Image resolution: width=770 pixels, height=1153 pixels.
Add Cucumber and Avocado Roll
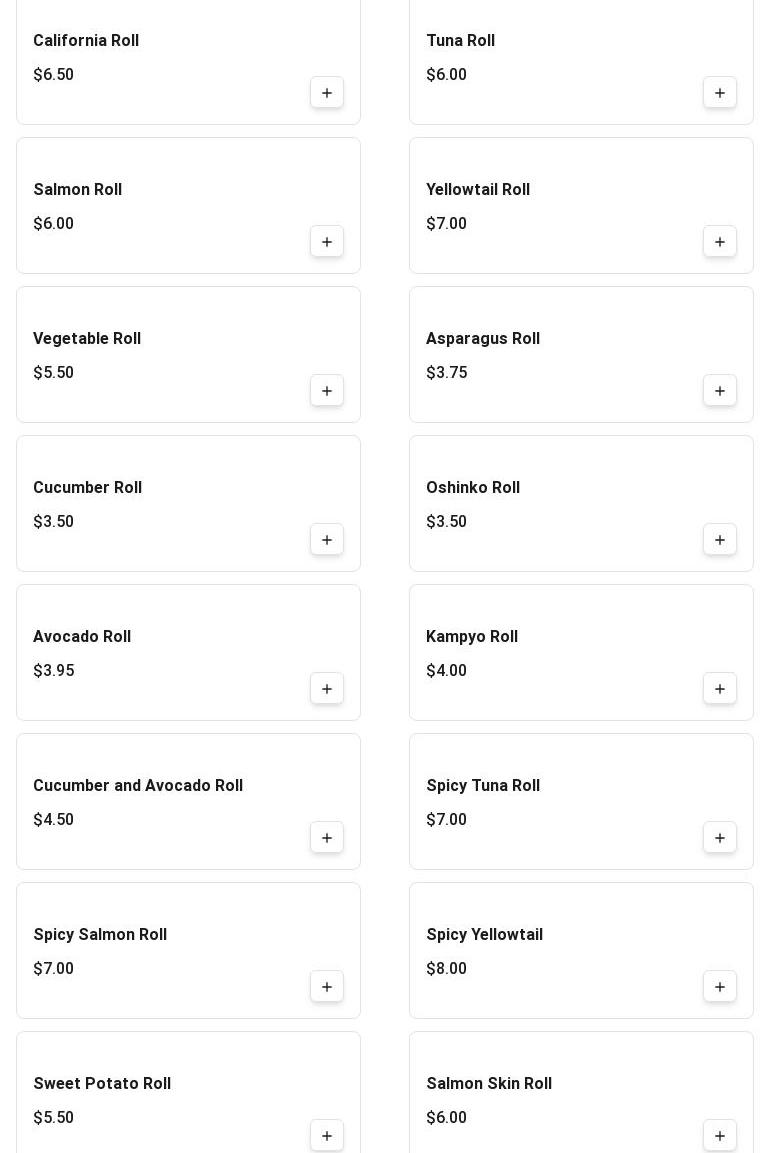pyautogui.click(x=327, y=838)
